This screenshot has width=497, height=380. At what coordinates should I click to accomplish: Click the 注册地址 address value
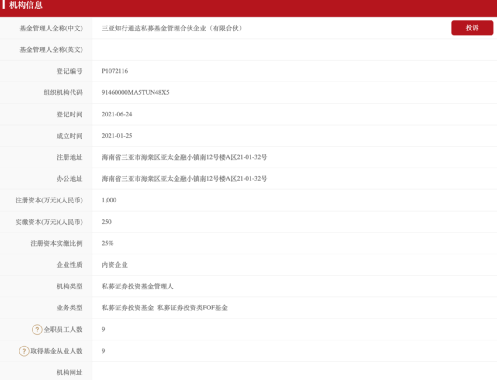tap(184, 157)
